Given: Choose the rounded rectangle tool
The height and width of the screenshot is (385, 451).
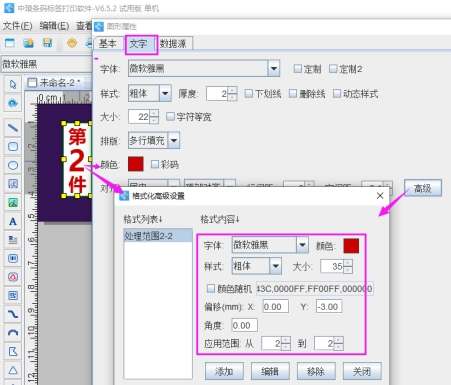Looking at the screenshot, I should coord(13,146).
